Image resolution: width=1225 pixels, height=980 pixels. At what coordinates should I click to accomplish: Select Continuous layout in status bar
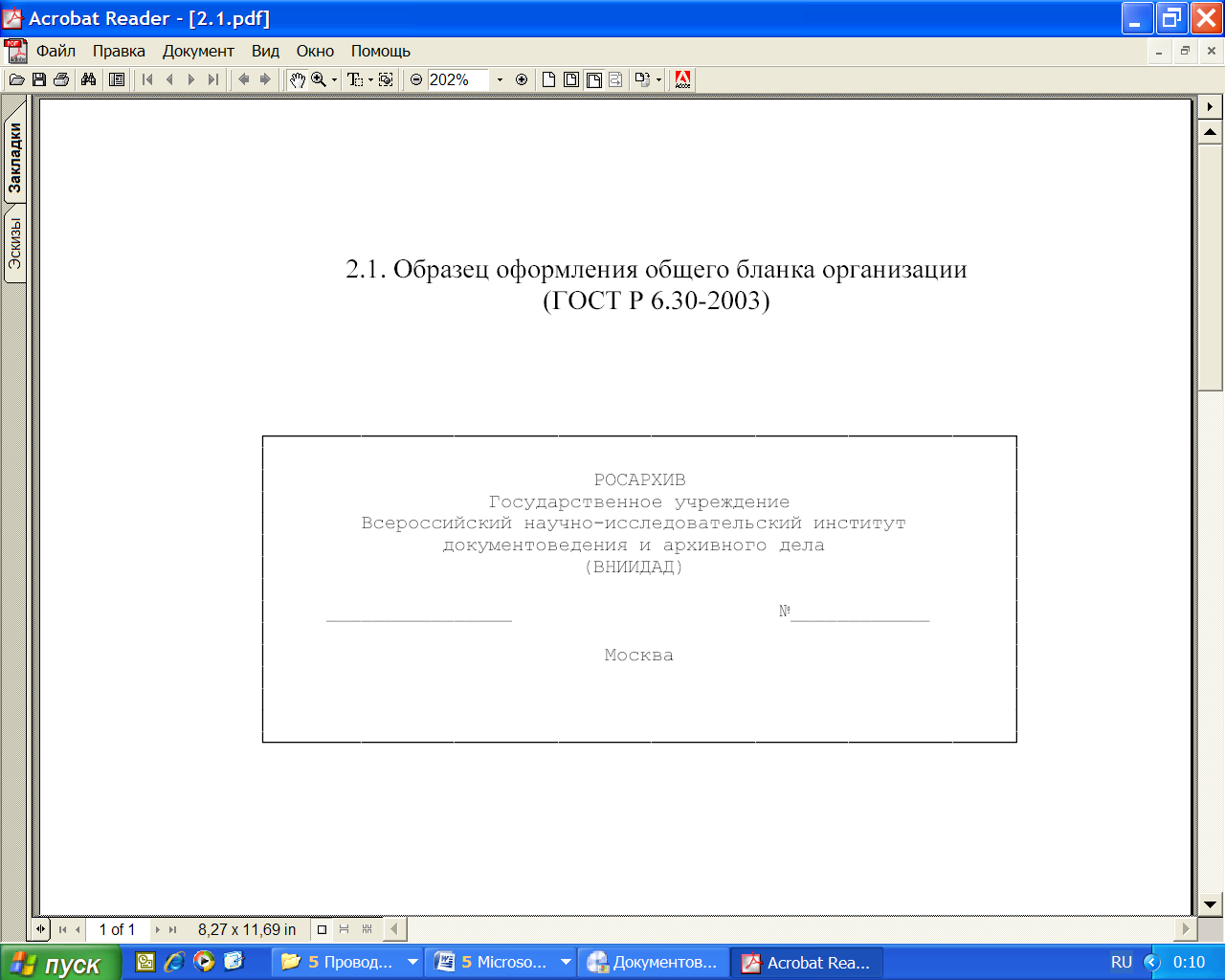click(344, 929)
